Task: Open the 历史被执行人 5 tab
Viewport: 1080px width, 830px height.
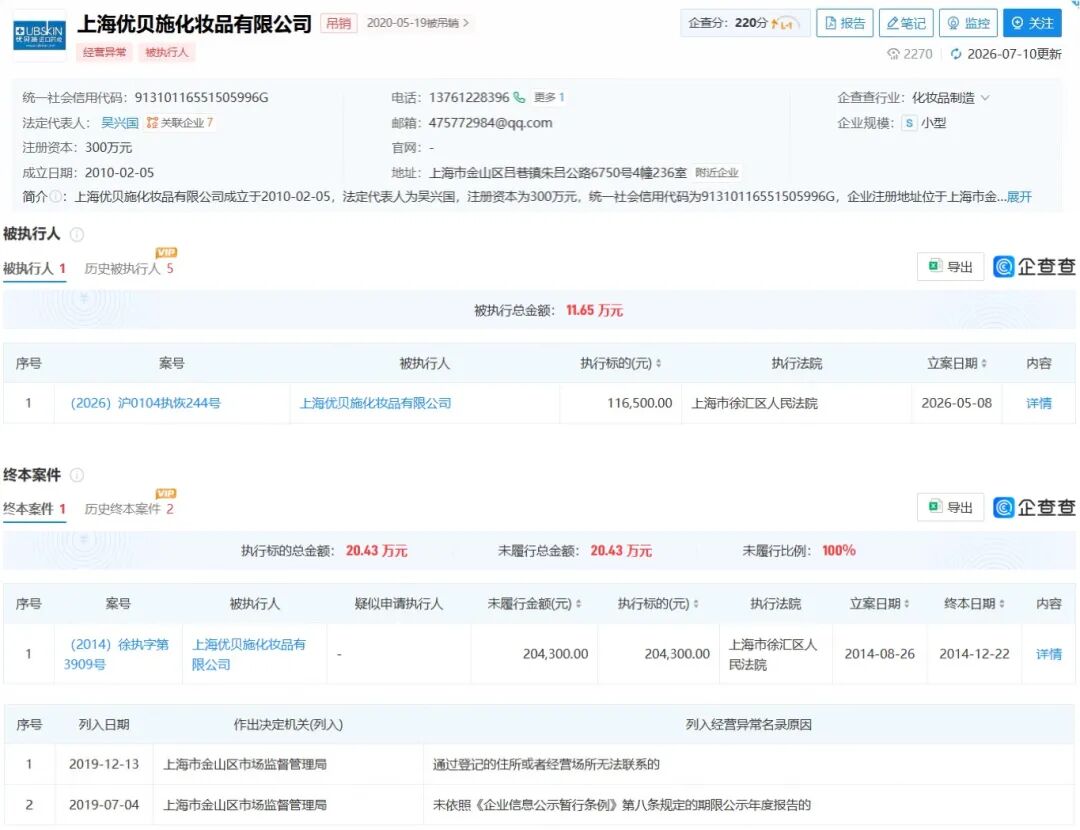Action: click(x=129, y=268)
